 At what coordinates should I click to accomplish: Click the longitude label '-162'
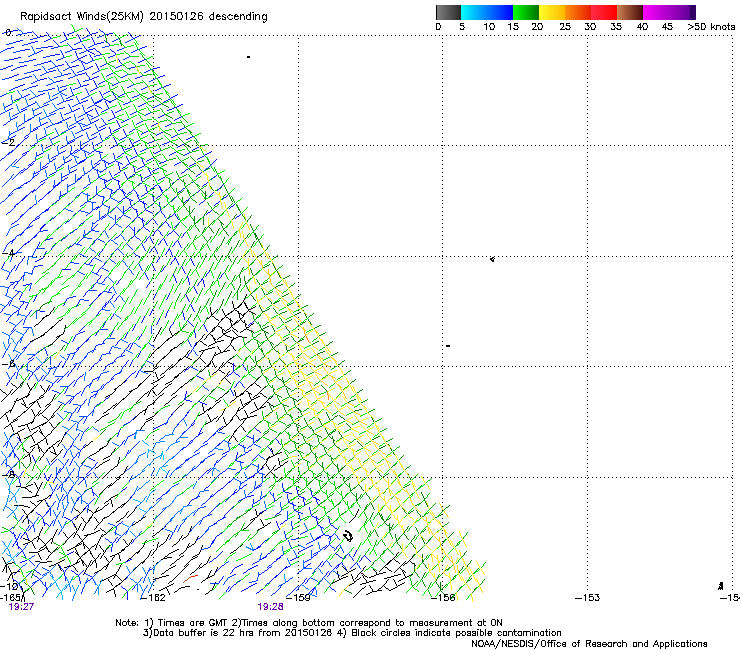[154, 598]
